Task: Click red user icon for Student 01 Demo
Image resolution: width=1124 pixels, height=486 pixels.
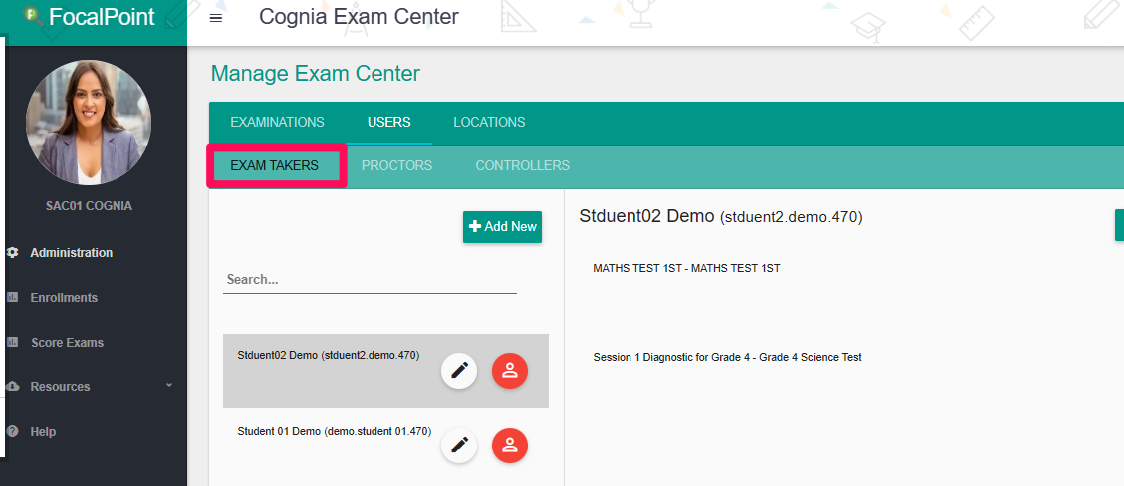Action: pyautogui.click(x=510, y=445)
